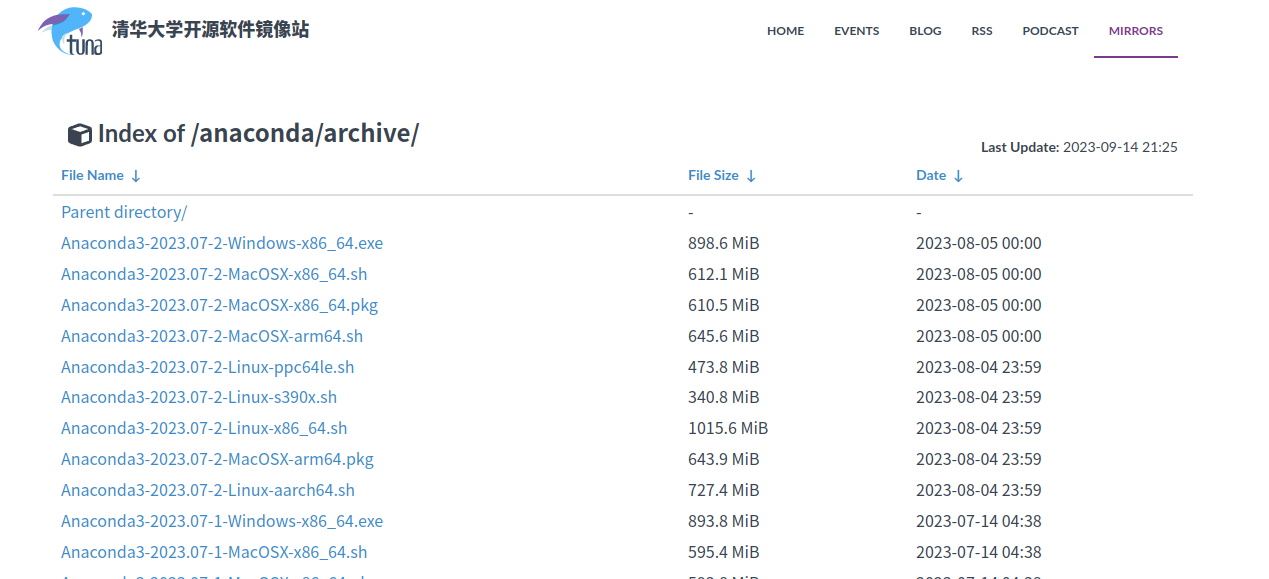Download Anaconda3-2023.07-2-MacOSX-arm64.pkg

[x=217, y=459]
